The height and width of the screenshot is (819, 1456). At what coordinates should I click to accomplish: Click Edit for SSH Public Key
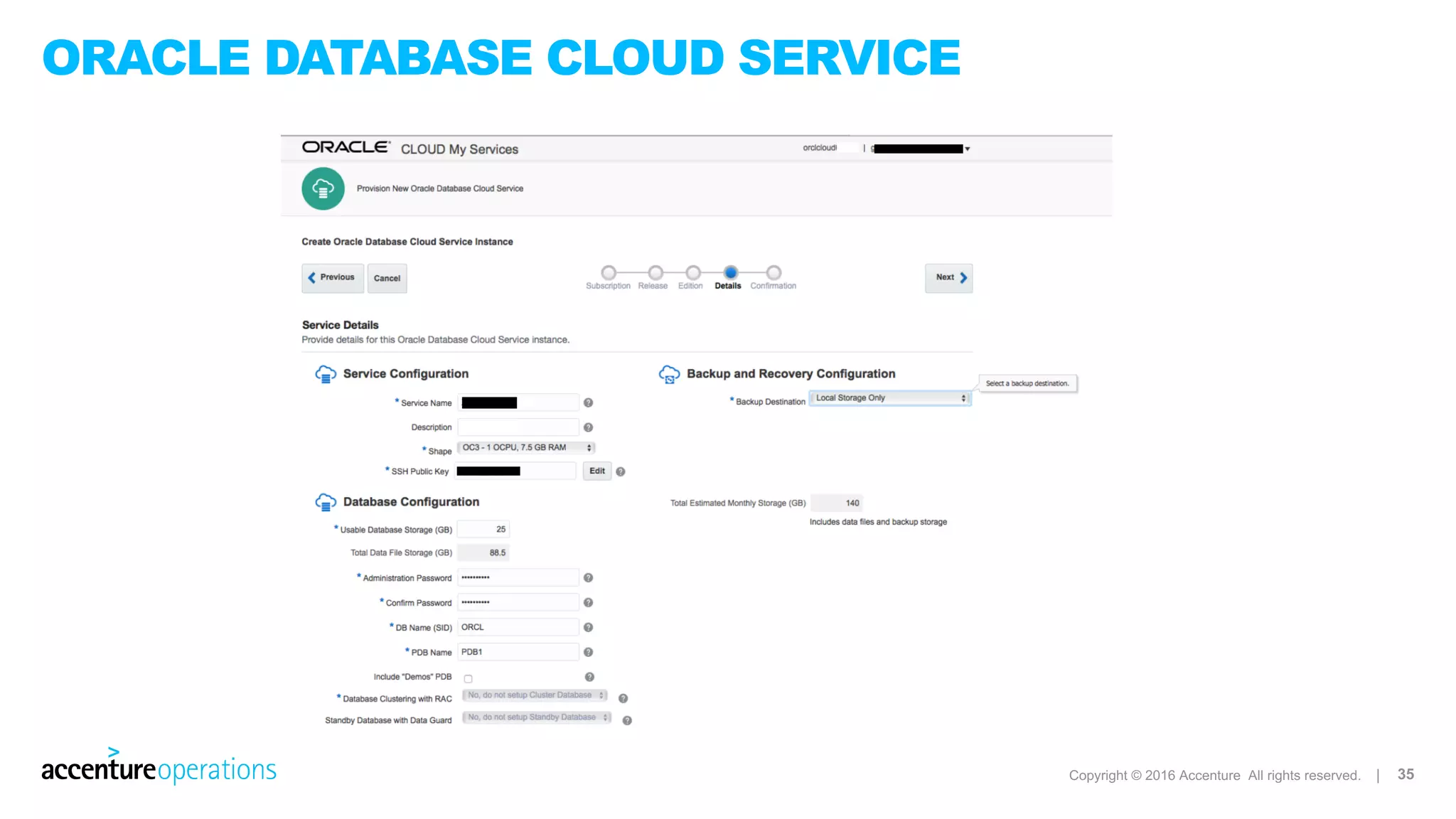pos(597,471)
